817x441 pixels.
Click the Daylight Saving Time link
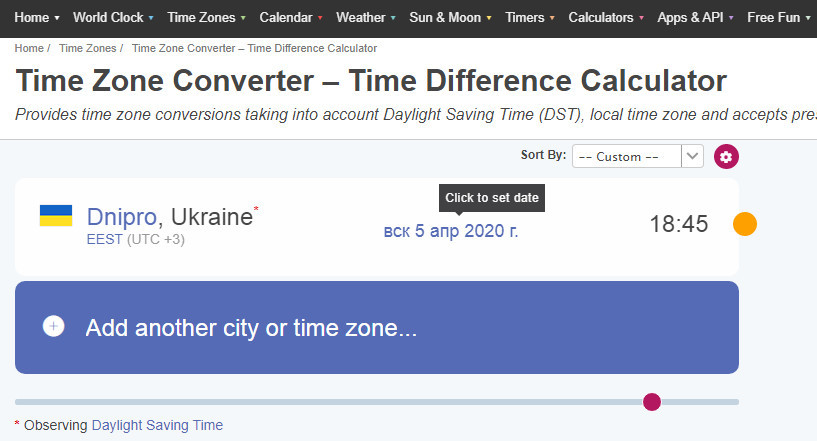pyautogui.click(x=157, y=425)
